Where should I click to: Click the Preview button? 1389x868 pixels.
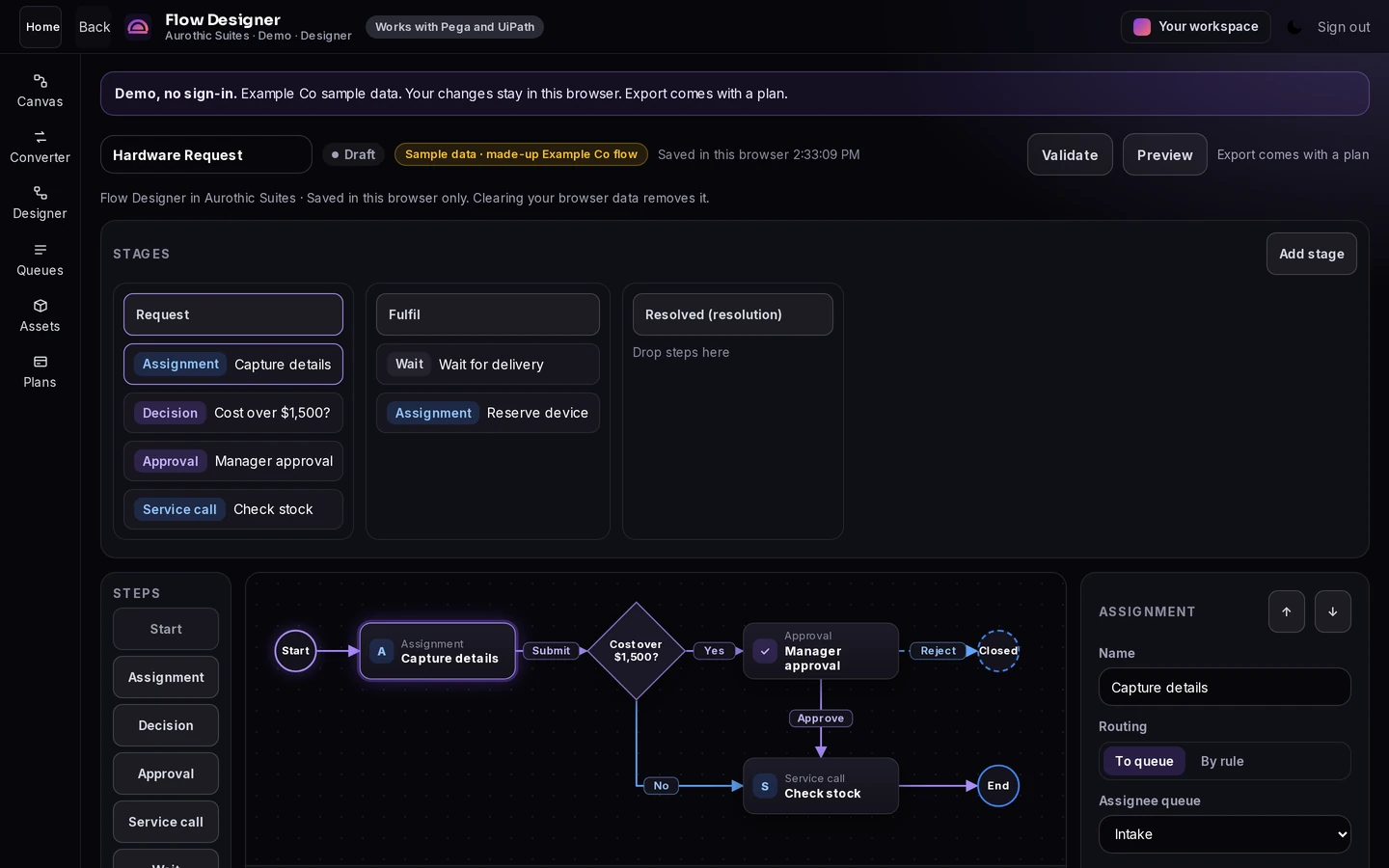point(1165,154)
